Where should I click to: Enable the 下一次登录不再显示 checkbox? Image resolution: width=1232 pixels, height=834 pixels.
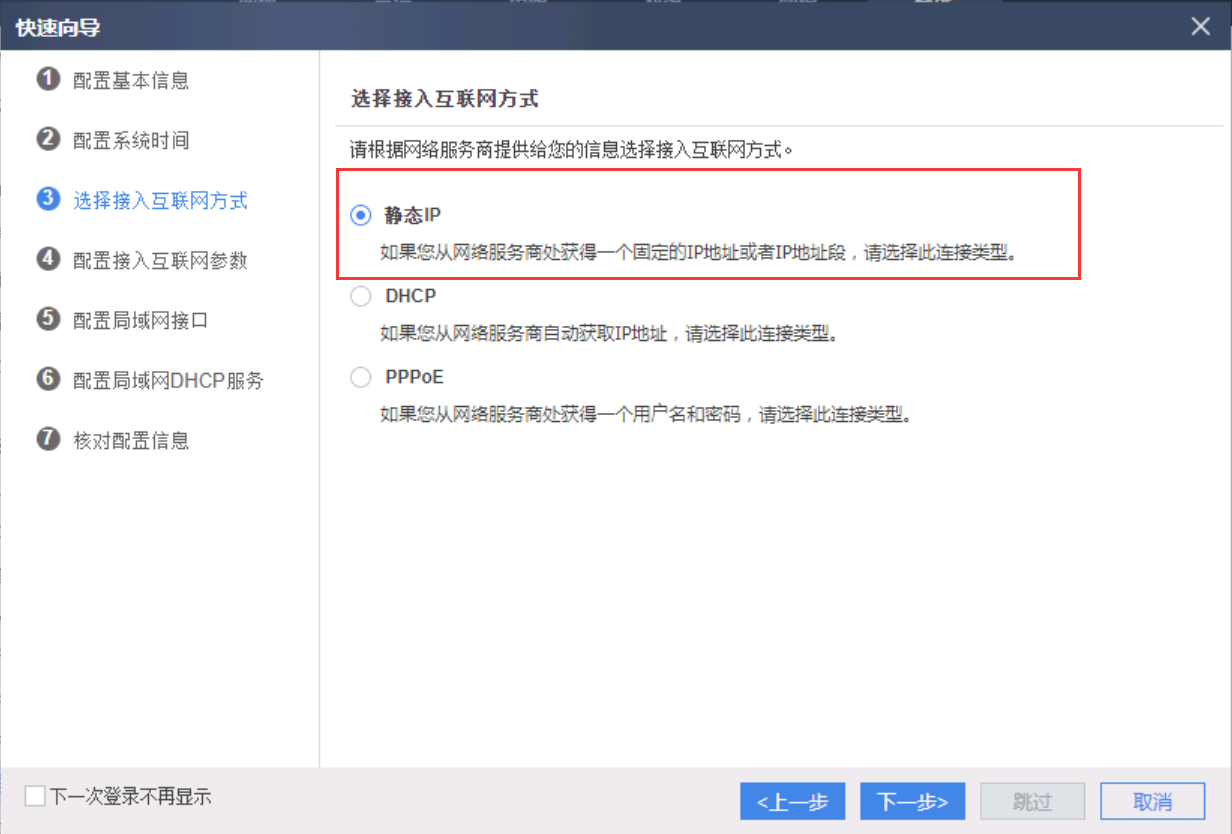pos(36,797)
